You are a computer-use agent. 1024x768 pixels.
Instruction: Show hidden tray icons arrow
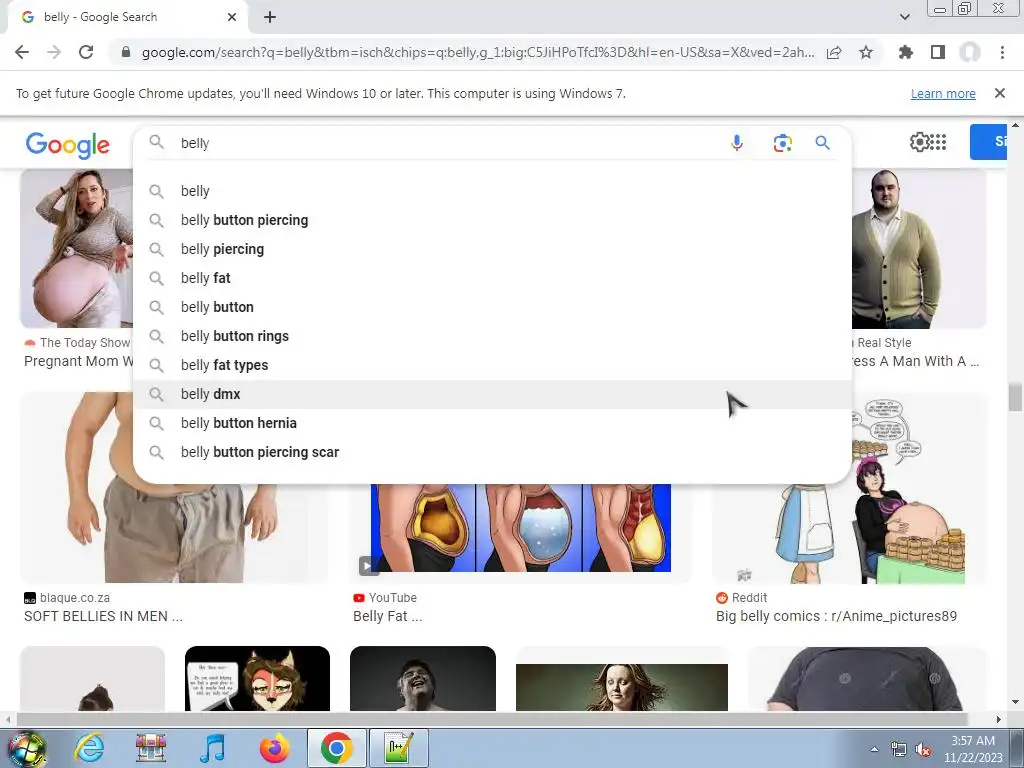click(874, 750)
